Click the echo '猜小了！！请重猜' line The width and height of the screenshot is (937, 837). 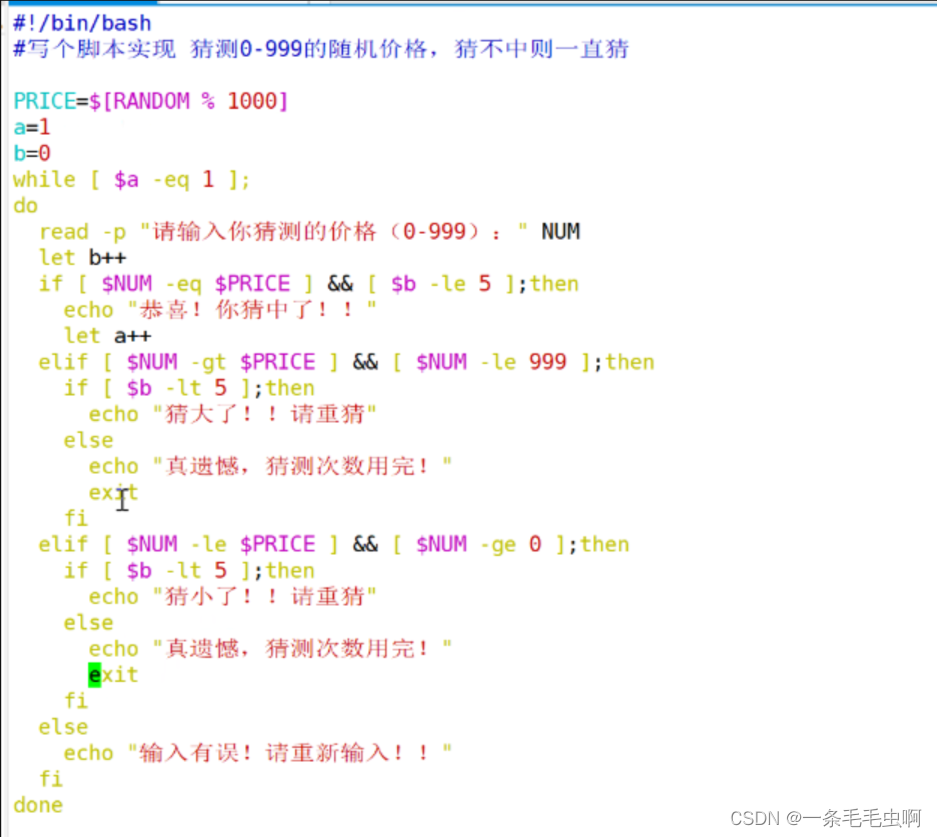(x=232, y=596)
